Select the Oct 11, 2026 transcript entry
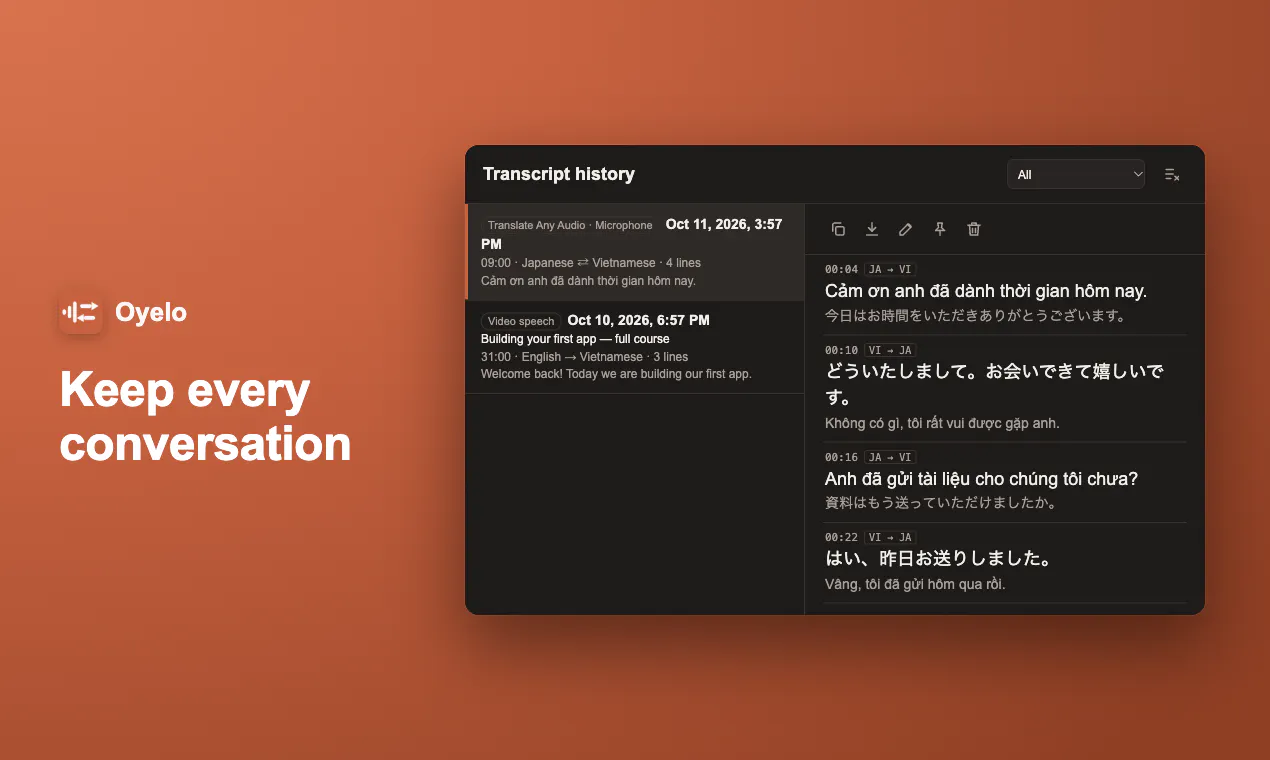This screenshot has width=1270, height=760. (635, 252)
